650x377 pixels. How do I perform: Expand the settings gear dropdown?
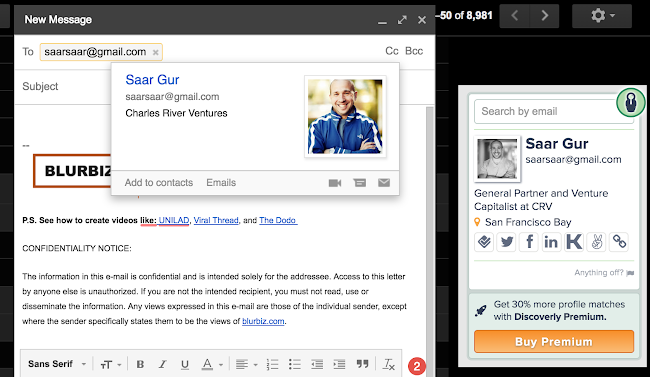602,16
